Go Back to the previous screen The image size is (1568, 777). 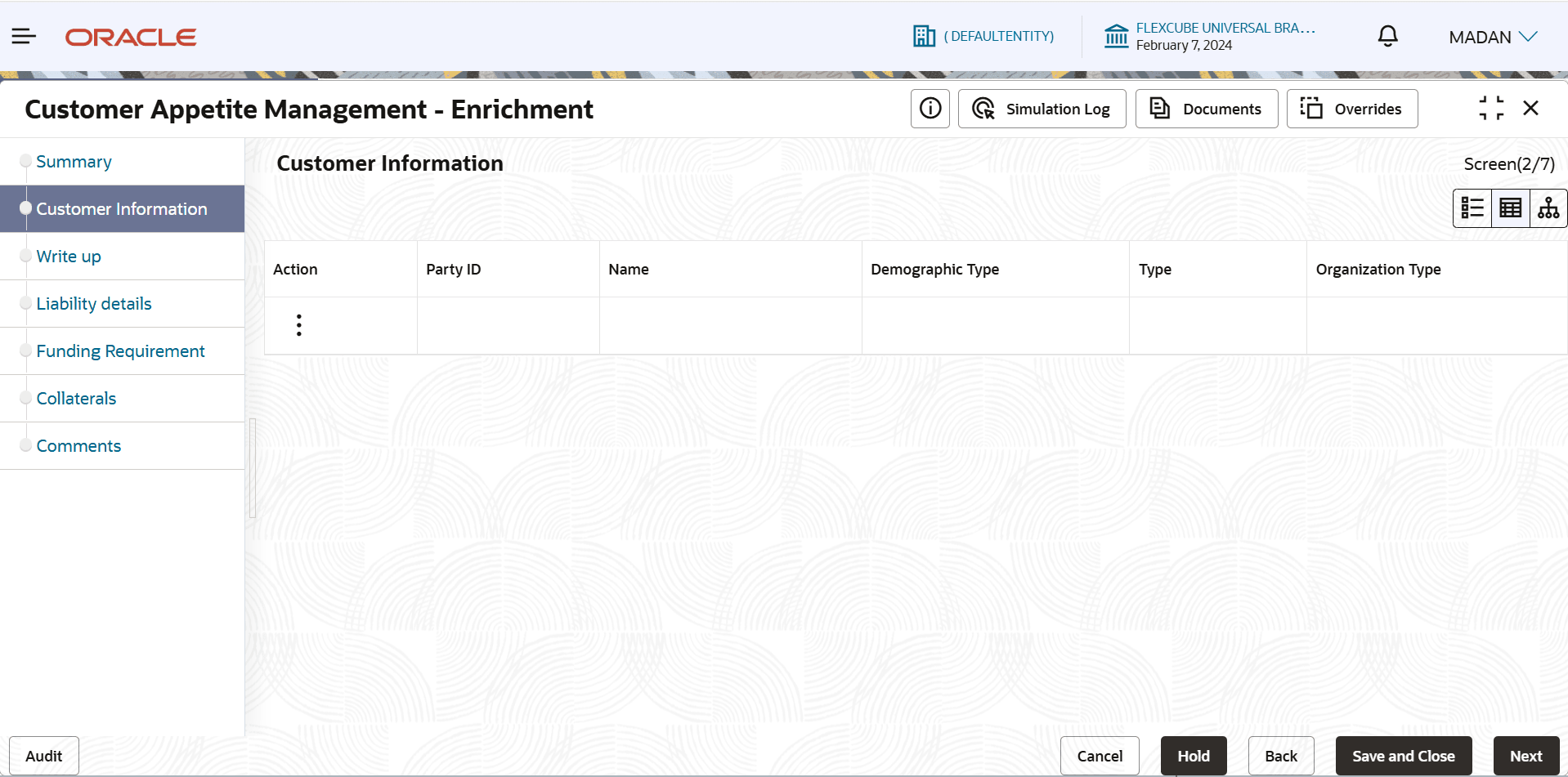[x=1281, y=756]
